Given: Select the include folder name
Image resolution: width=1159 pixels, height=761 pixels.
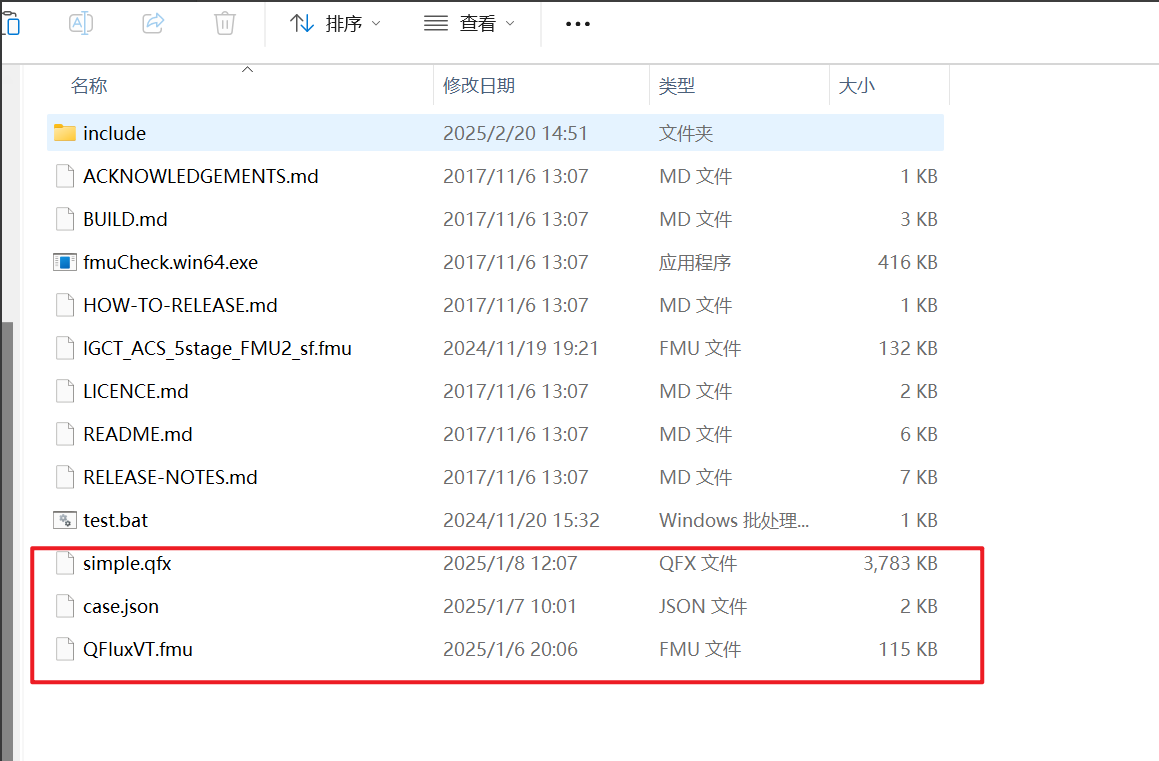Looking at the screenshot, I should point(115,133).
